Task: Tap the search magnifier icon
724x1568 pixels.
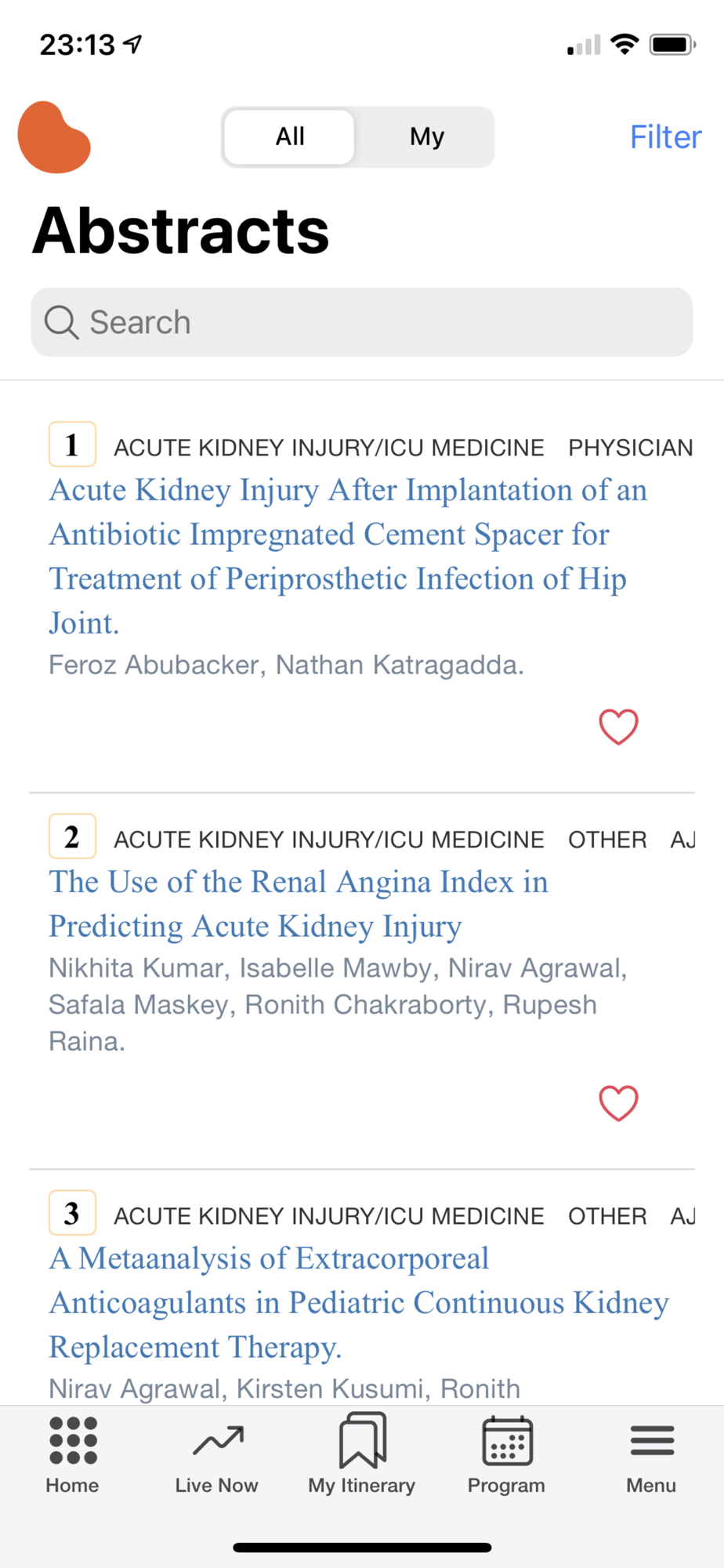Action: tap(61, 322)
